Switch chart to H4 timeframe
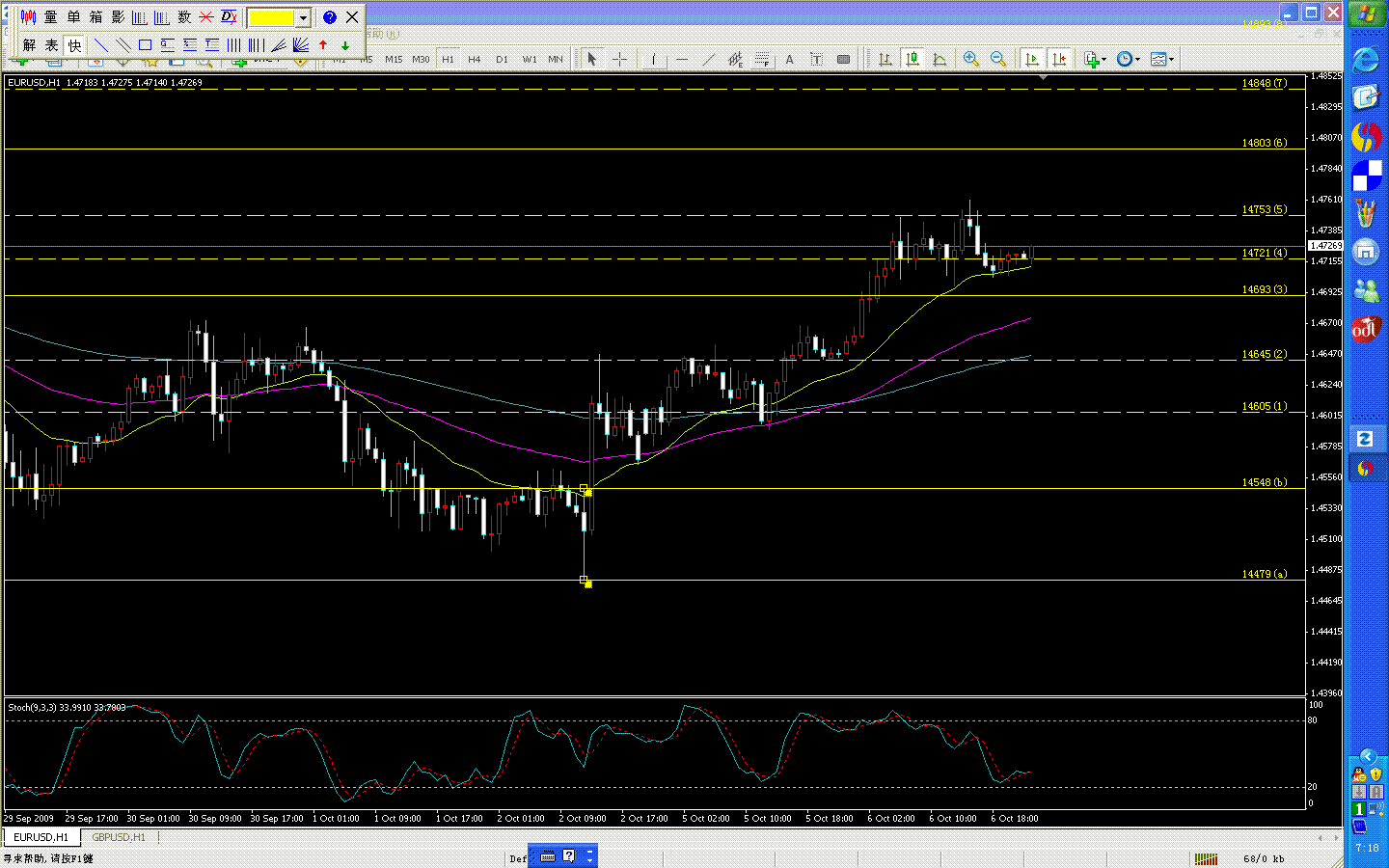Screen dimensions: 1389x868 tap(475, 60)
